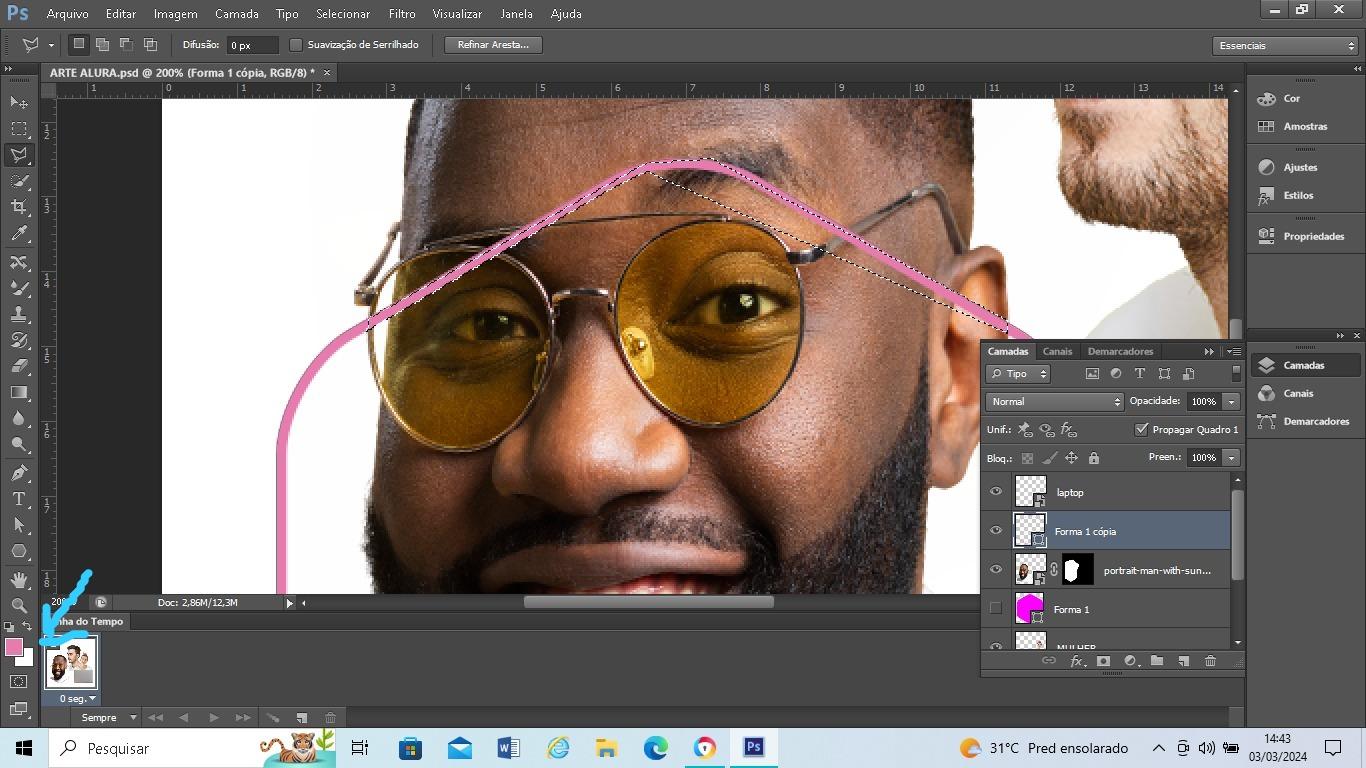The width and height of the screenshot is (1366, 768).
Task: Select the Move tool
Action: [19, 103]
